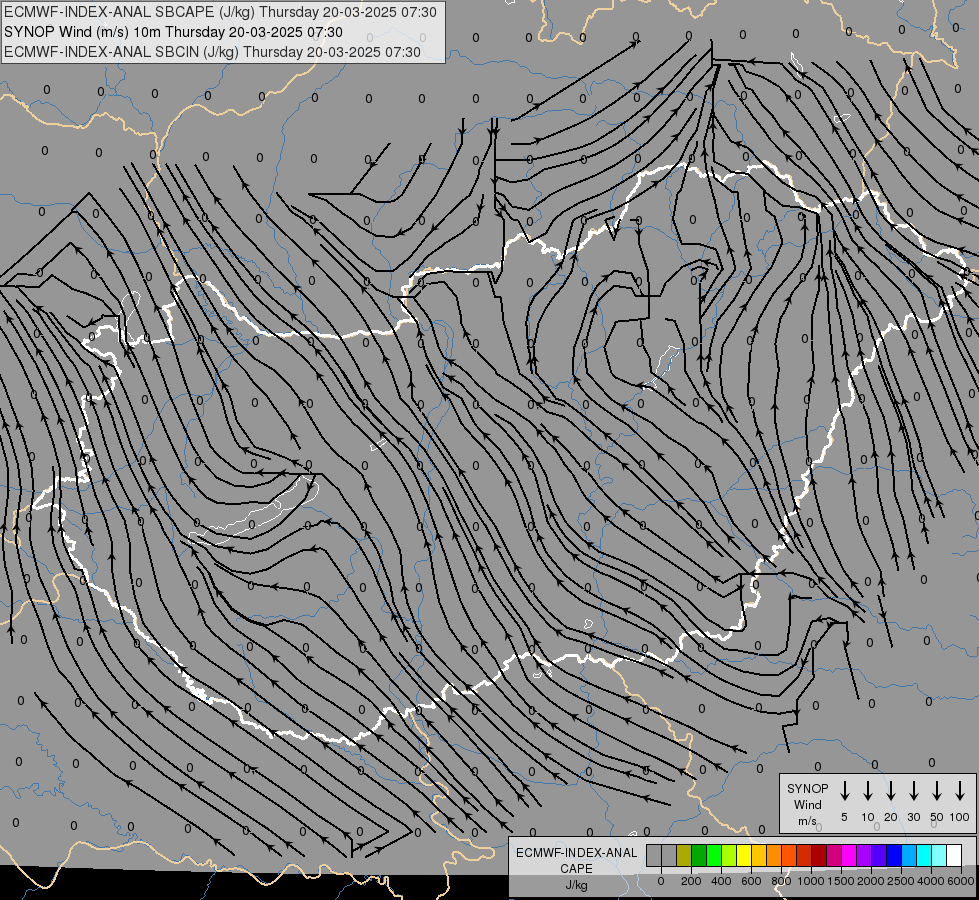Click the SYNOP label in wind legend
Screen dimensions: 979x900
(807, 789)
